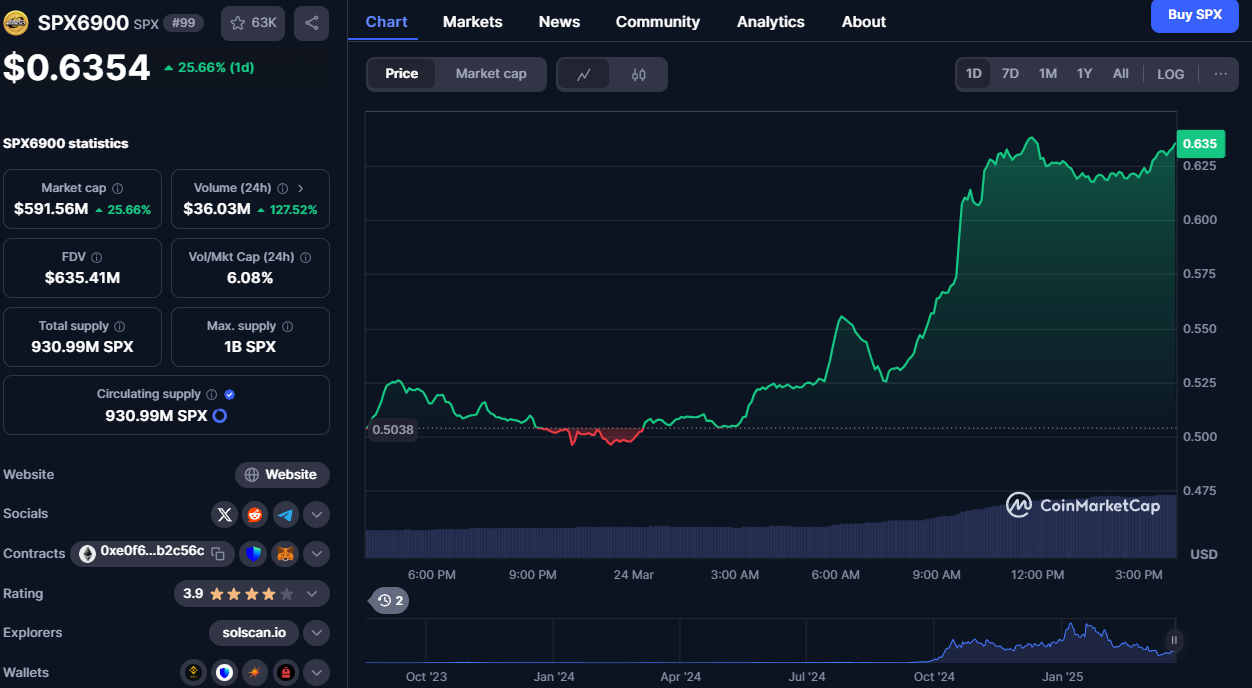The height and width of the screenshot is (688, 1252).
Task: Click the Buy SPX button
Action: (x=1194, y=15)
